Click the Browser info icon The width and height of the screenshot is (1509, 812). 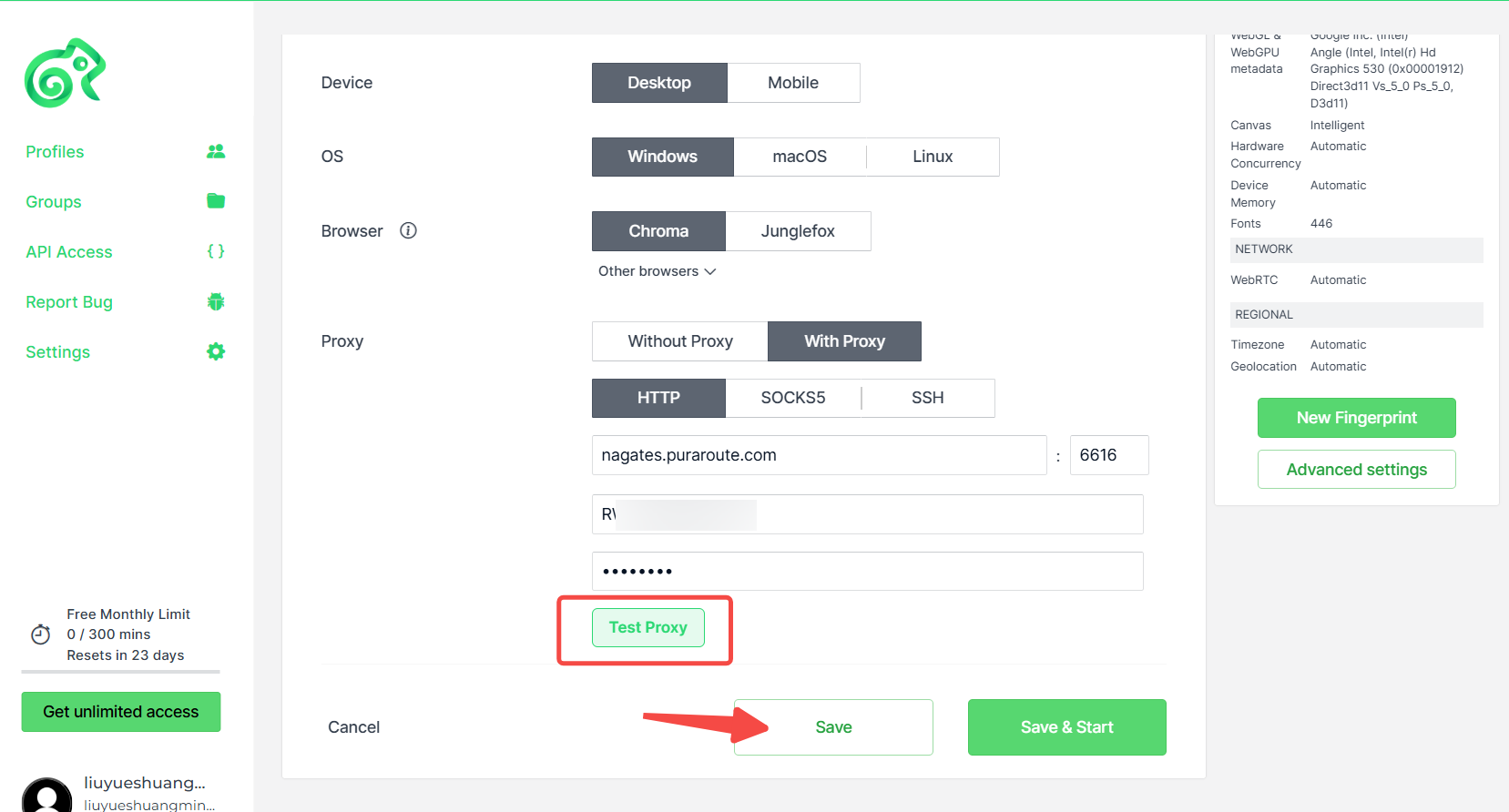[x=408, y=230]
